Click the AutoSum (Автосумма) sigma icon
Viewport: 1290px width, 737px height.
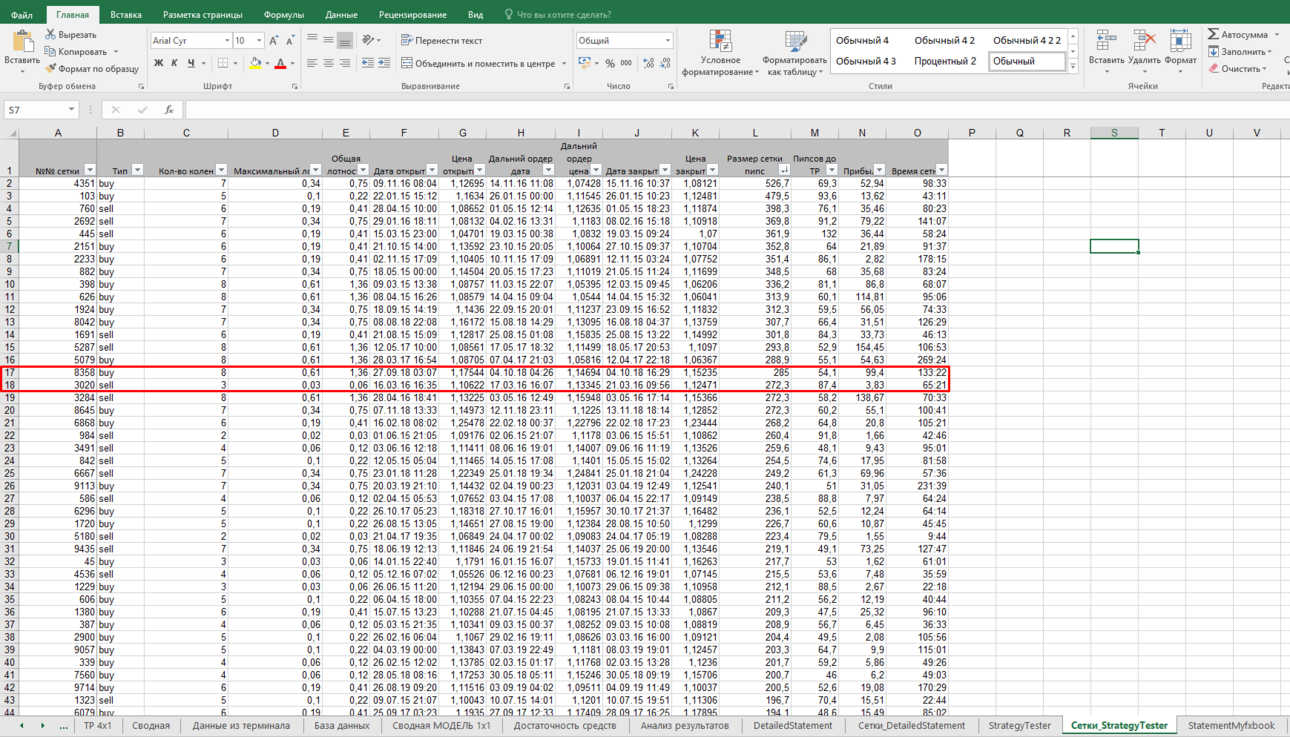pyautogui.click(x=1213, y=34)
